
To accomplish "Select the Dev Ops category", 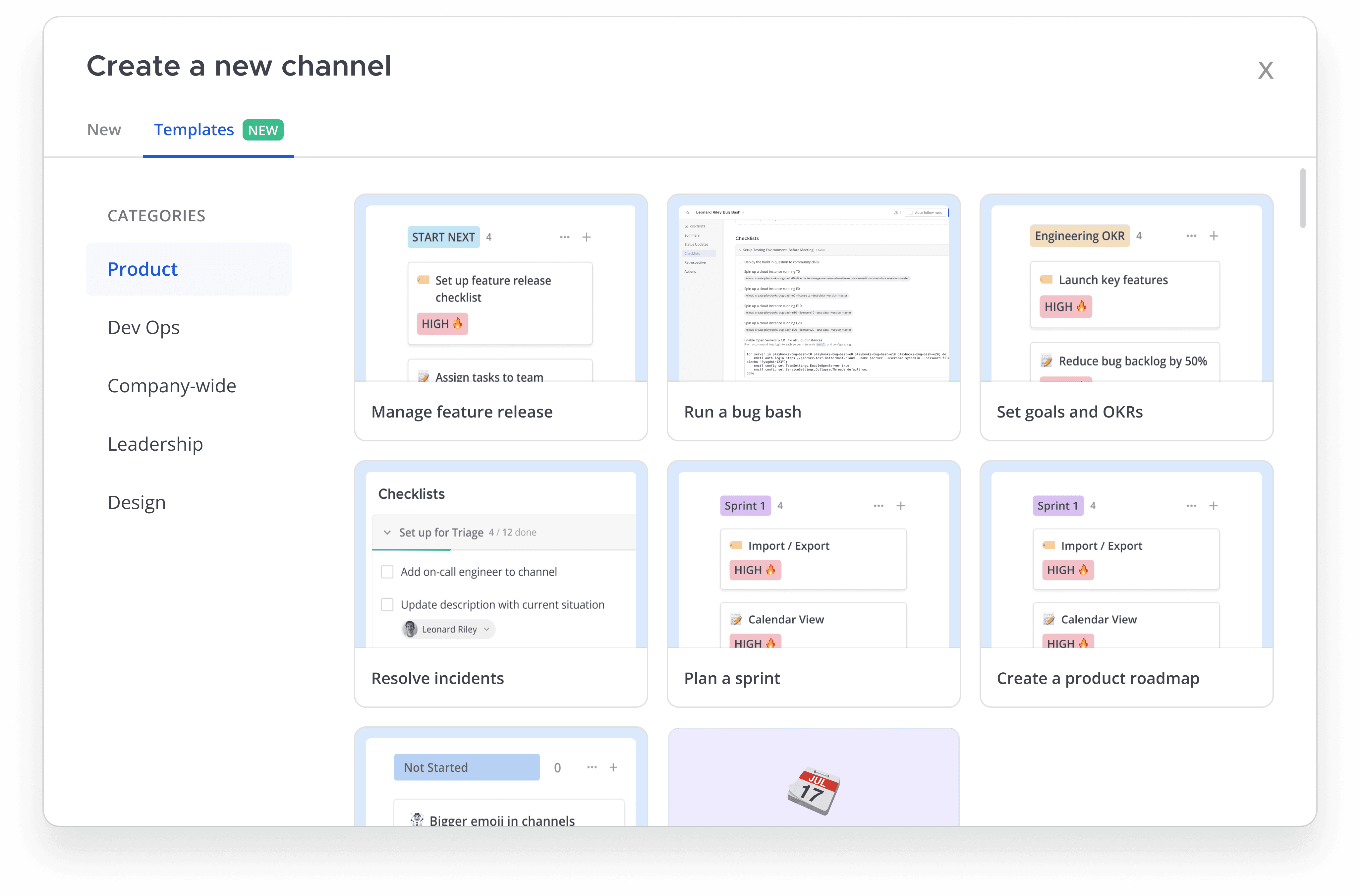I will pos(143,327).
